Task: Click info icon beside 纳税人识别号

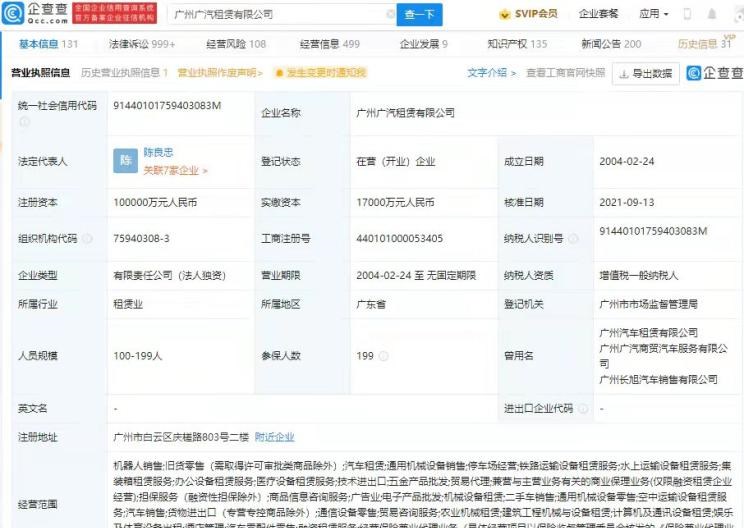Action: coord(573,238)
